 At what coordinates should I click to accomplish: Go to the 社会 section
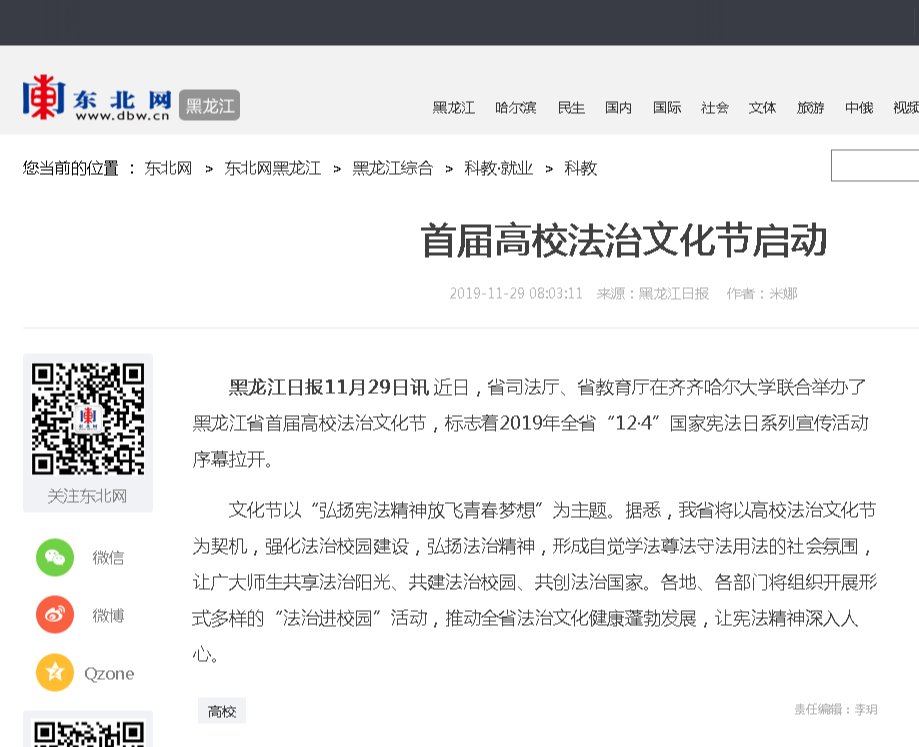click(715, 108)
